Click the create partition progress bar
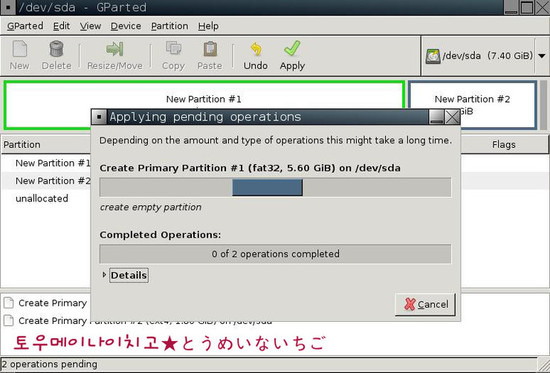 [x=275, y=187]
